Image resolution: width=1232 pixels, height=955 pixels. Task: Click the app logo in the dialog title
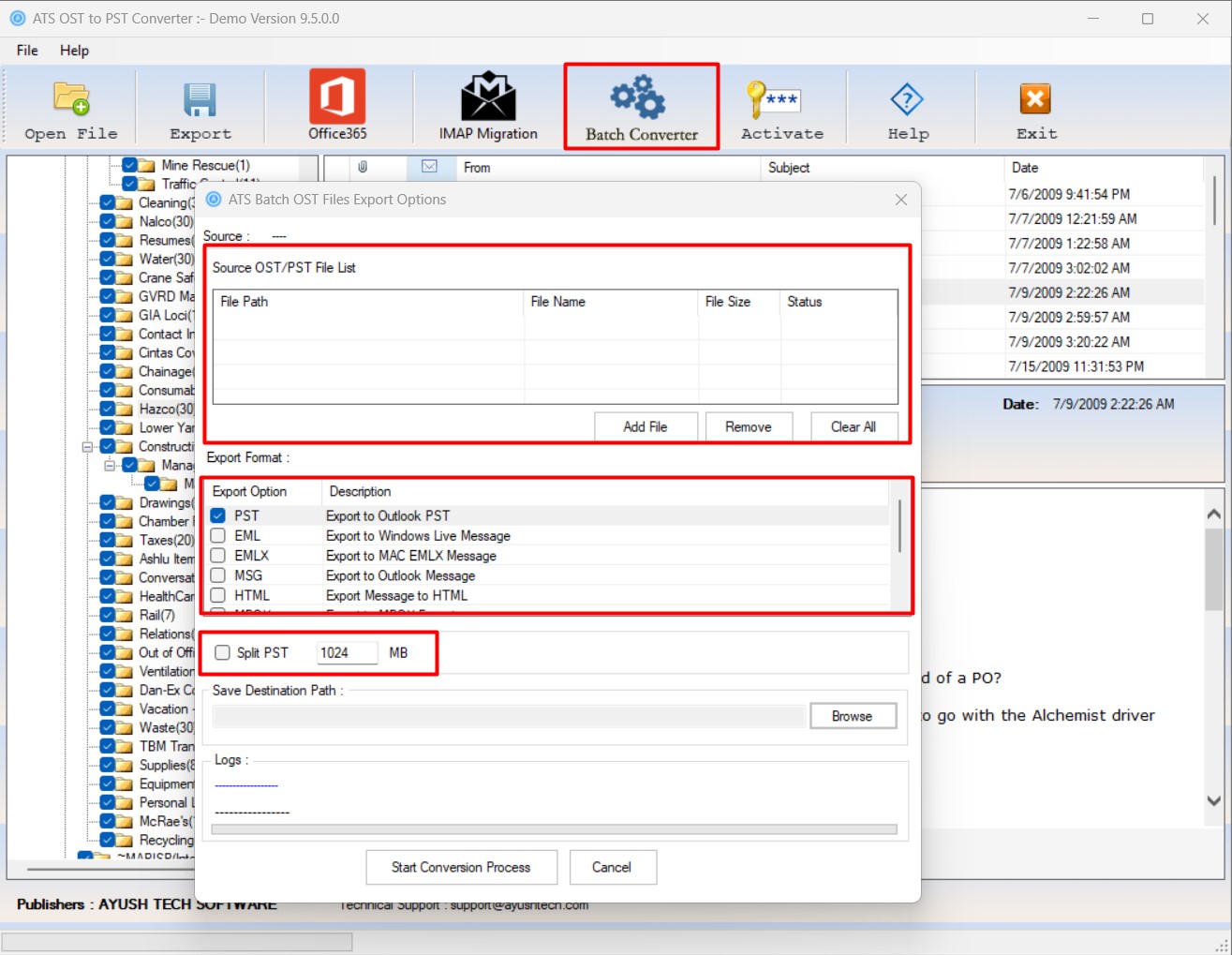pyautogui.click(x=214, y=199)
